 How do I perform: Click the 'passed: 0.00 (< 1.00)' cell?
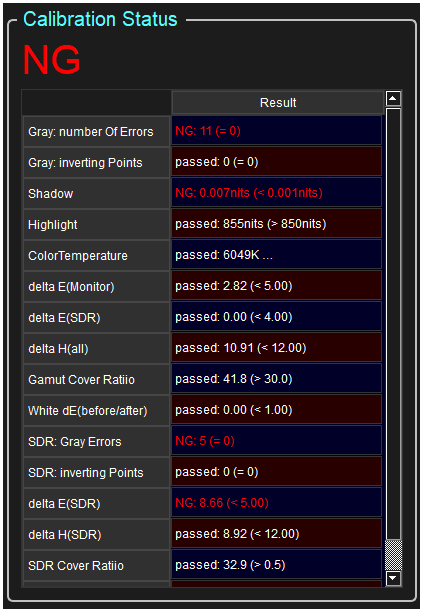click(x=276, y=409)
